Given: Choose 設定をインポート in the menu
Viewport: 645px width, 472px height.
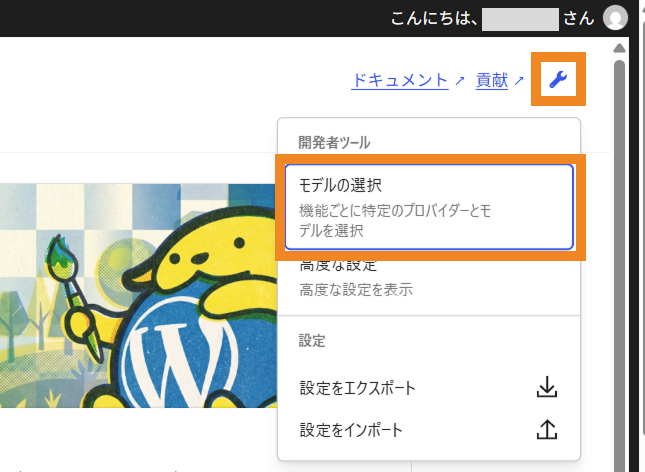Looking at the screenshot, I should [x=429, y=430].
